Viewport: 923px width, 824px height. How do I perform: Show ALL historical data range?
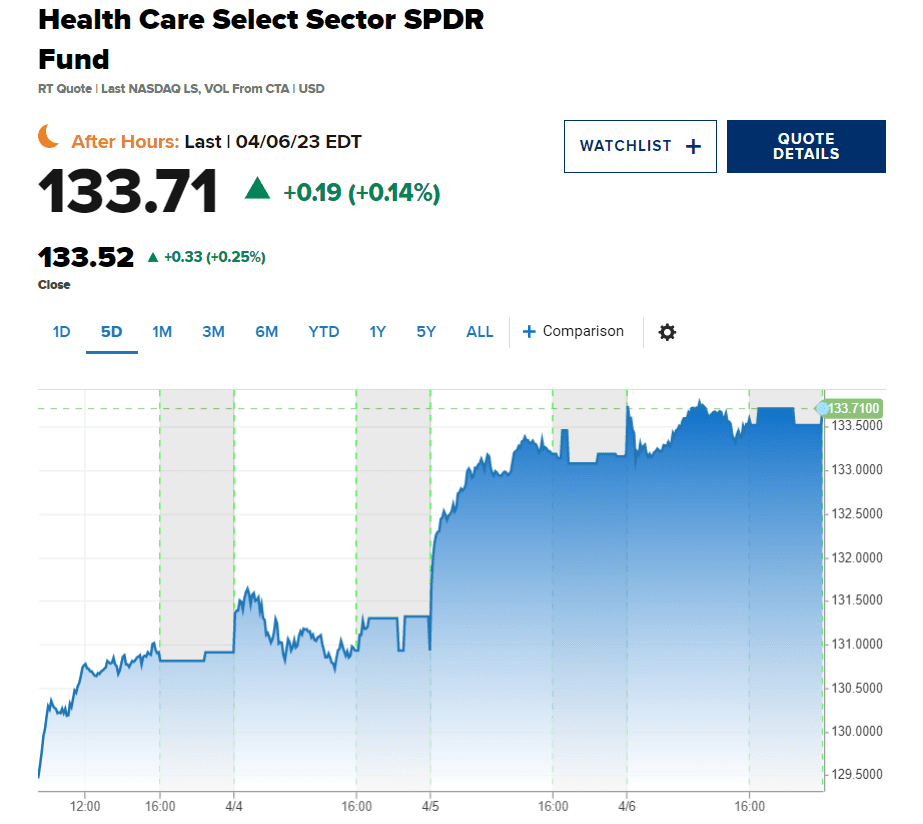480,332
